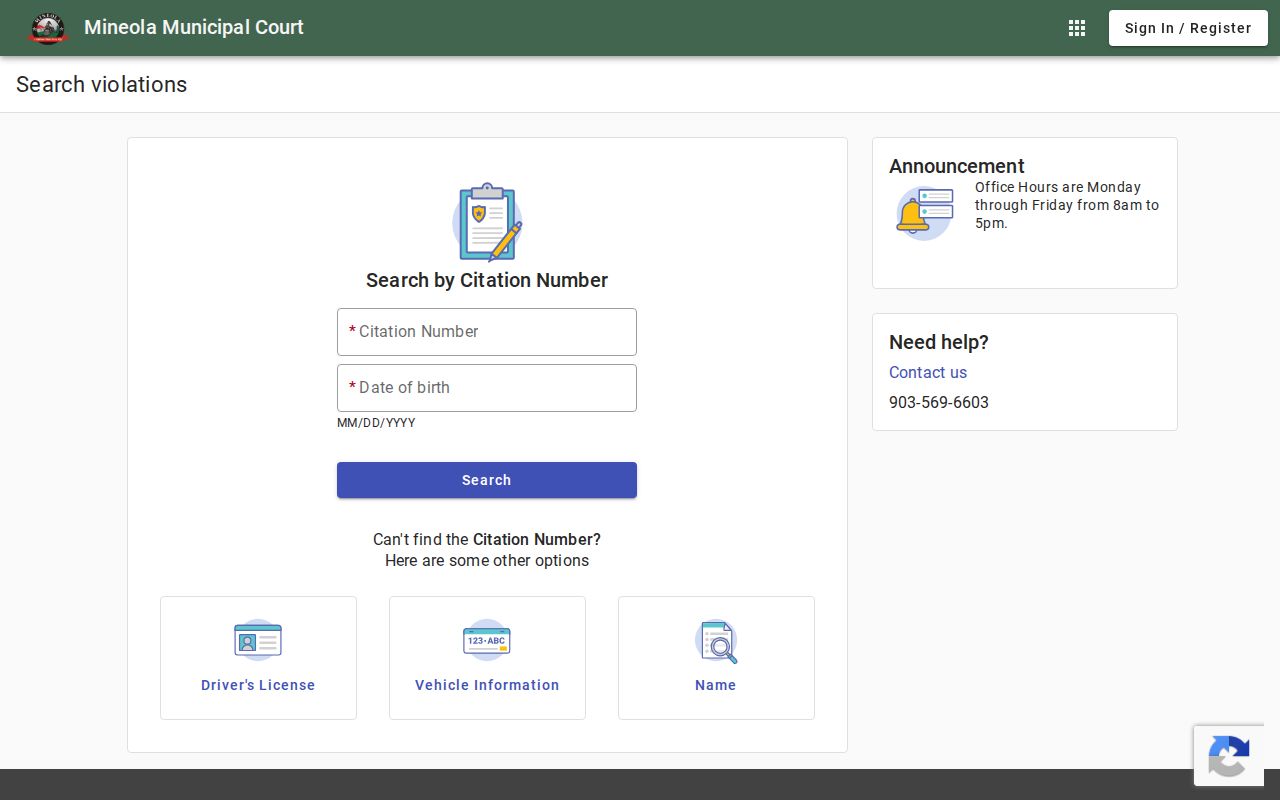Click the citation clipboard illustration

pos(487,222)
